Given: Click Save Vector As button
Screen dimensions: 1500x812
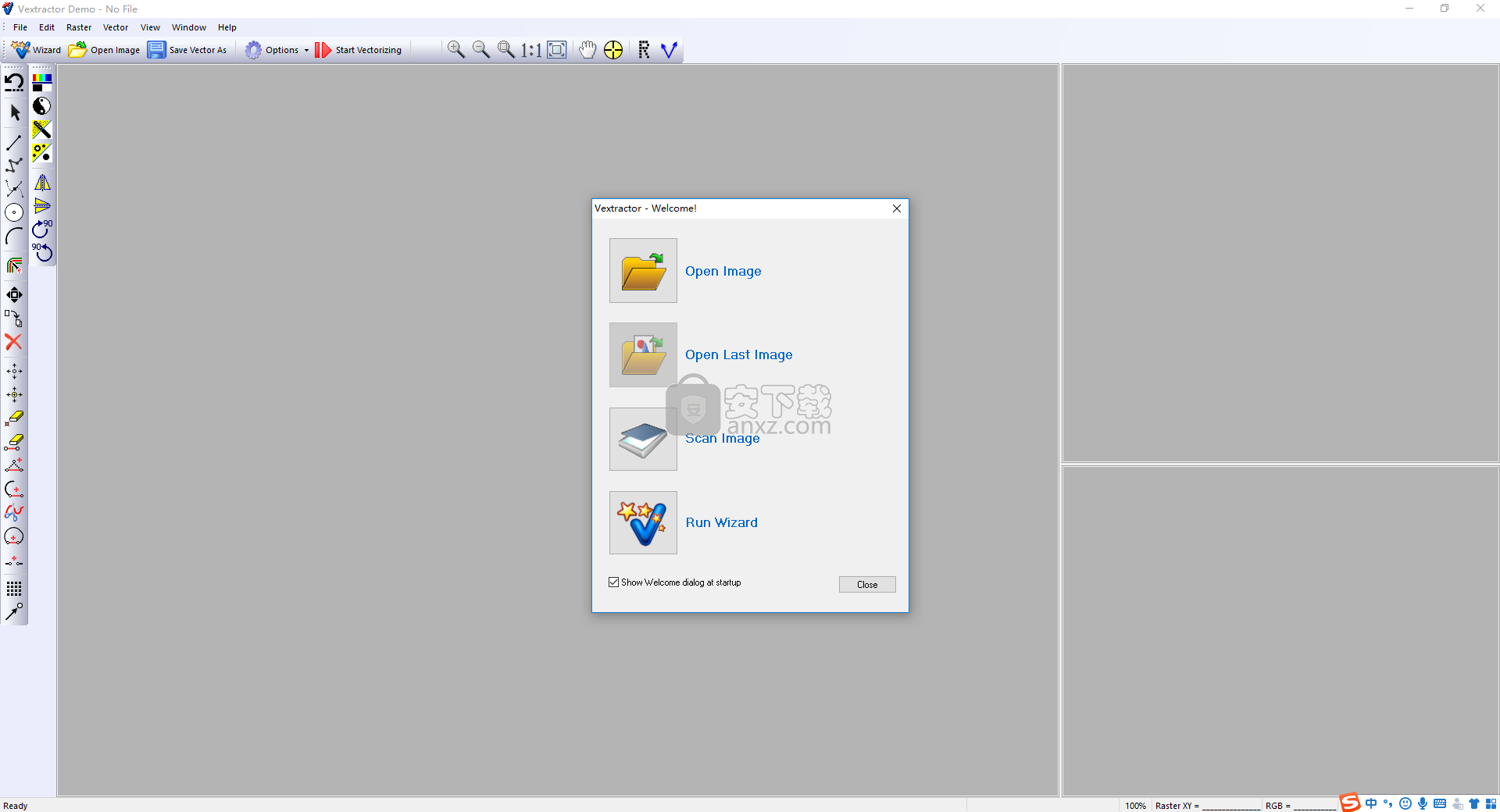Looking at the screenshot, I should click(187, 50).
